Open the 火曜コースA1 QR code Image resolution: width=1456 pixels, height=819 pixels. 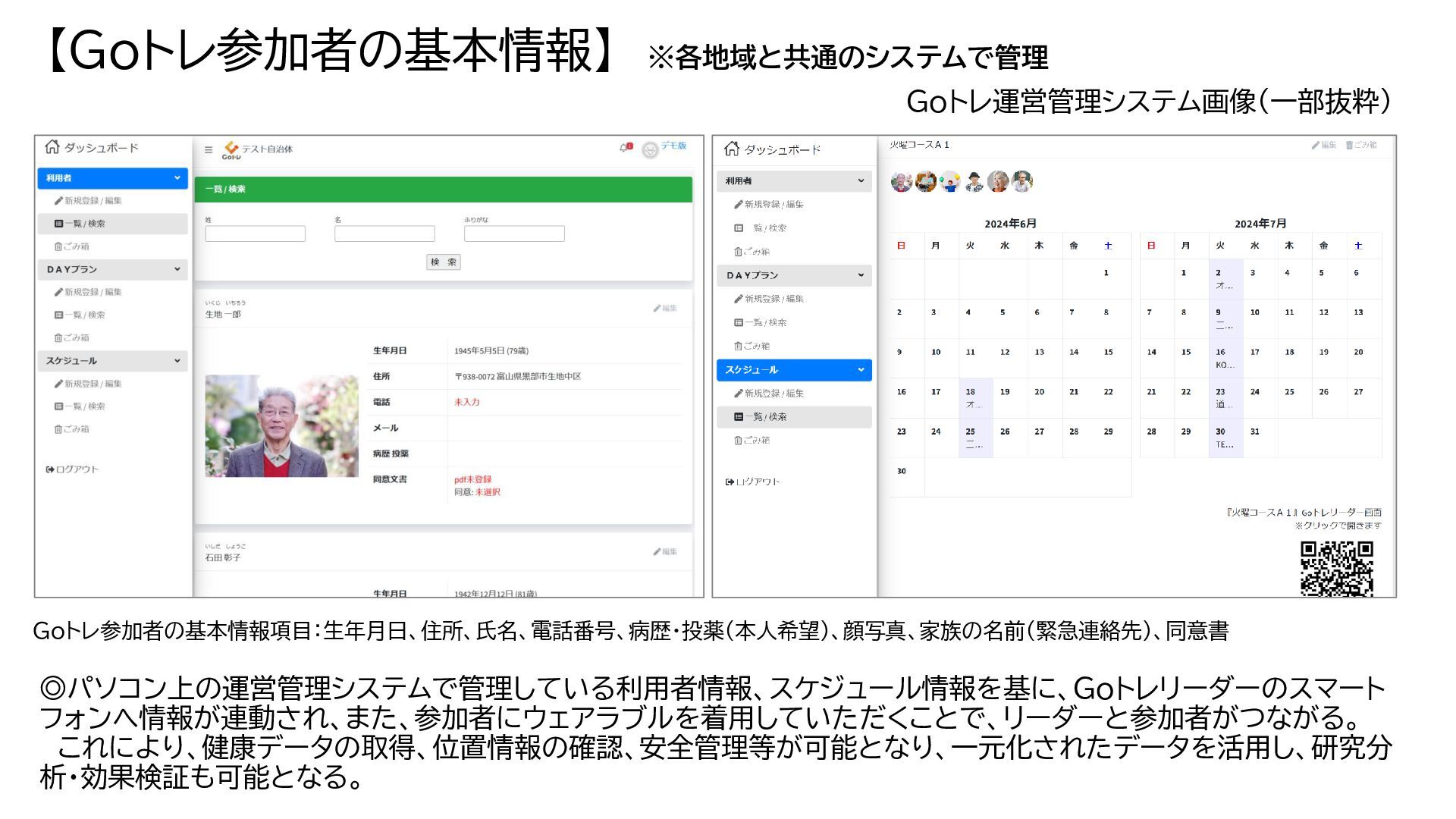(1336, 568)
